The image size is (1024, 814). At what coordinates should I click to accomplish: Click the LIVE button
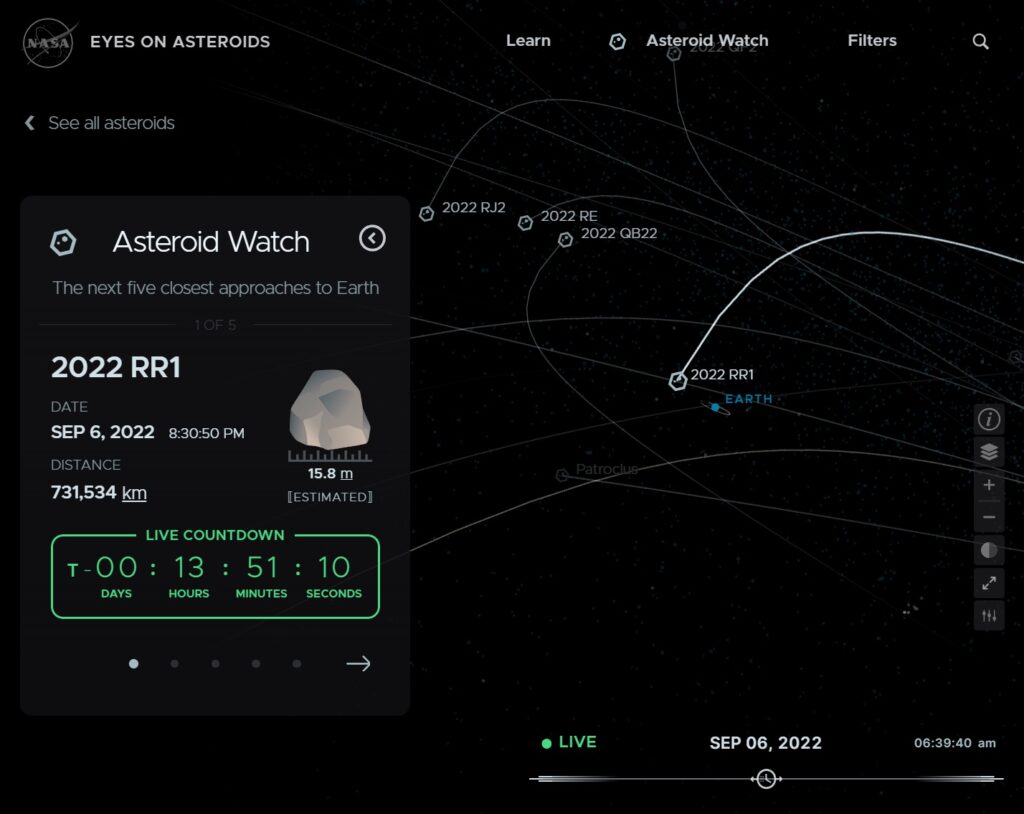[x=569, y=743]
